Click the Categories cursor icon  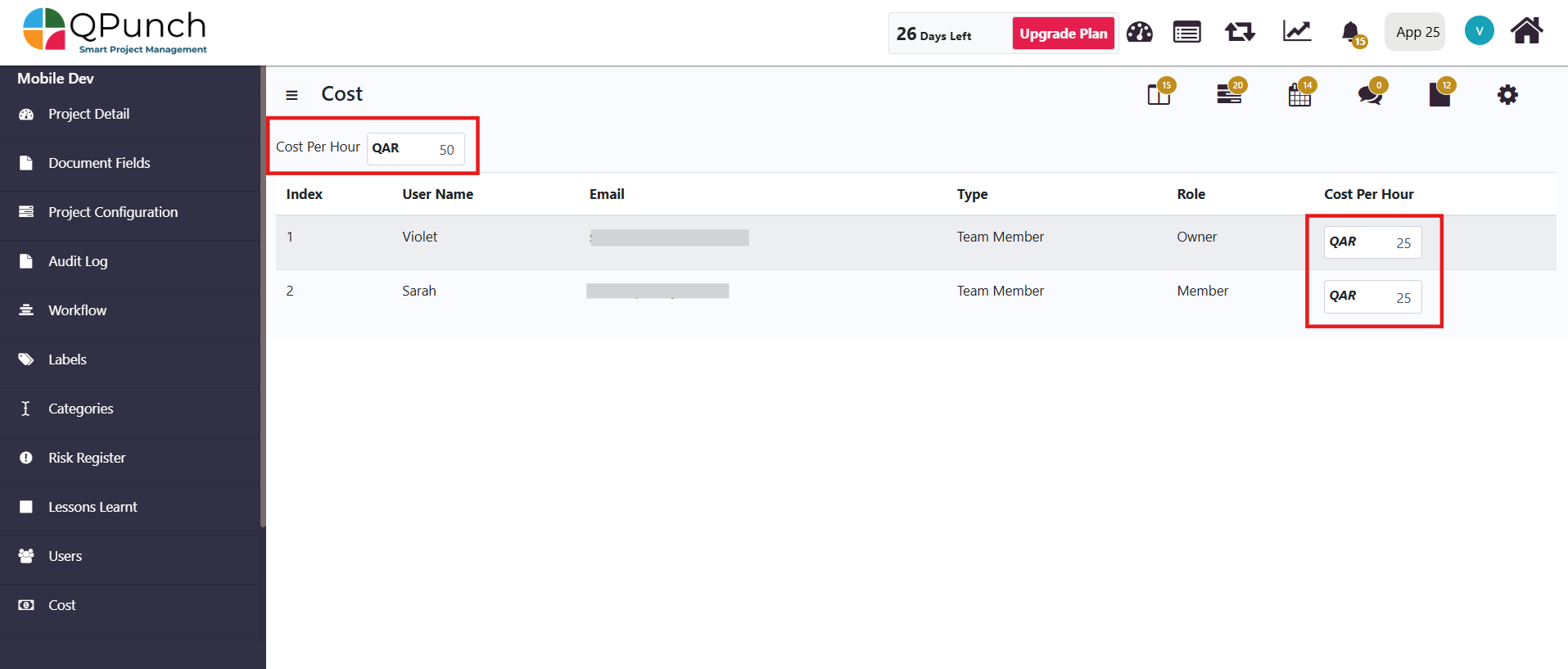26,409
